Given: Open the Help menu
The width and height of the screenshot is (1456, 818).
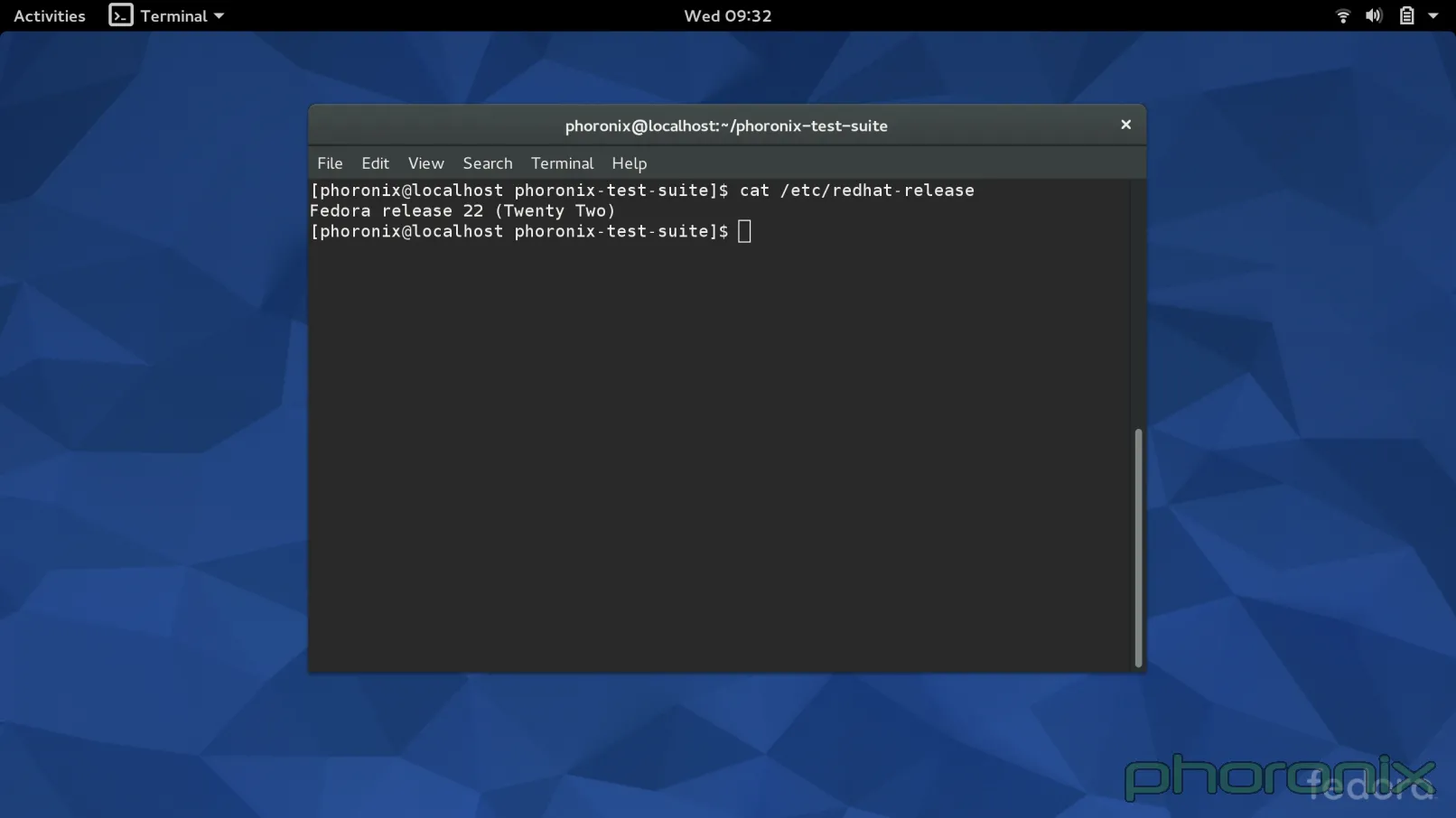Looking at the screenshot, I should point(629,163).
